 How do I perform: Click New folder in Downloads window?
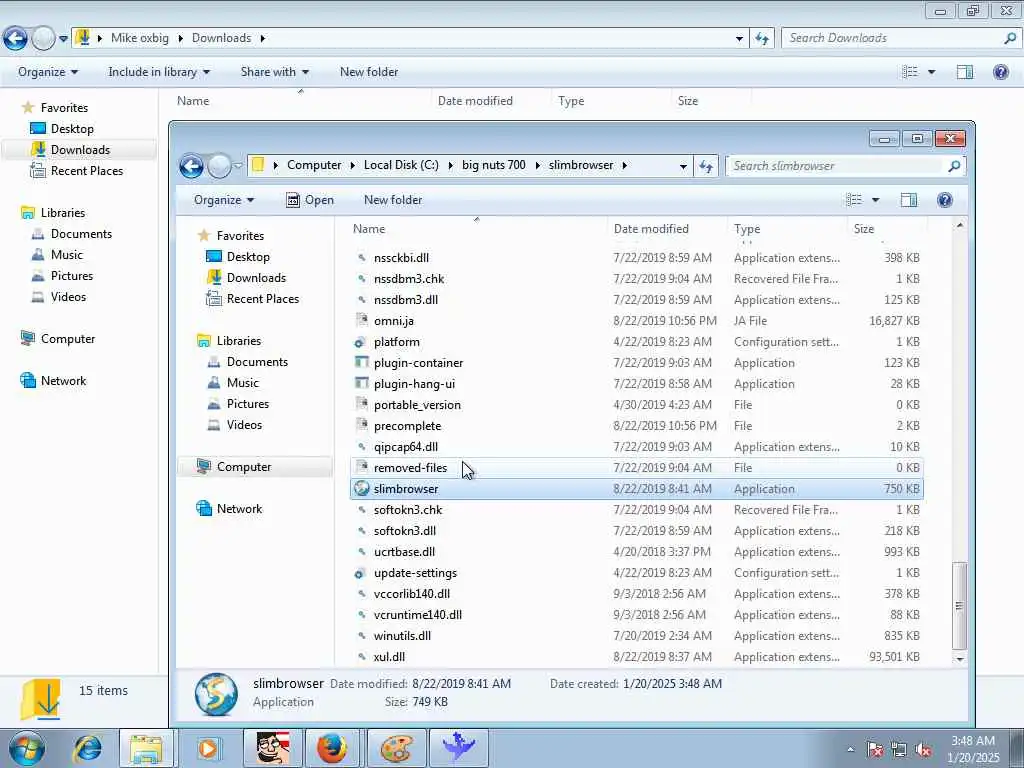369,72
